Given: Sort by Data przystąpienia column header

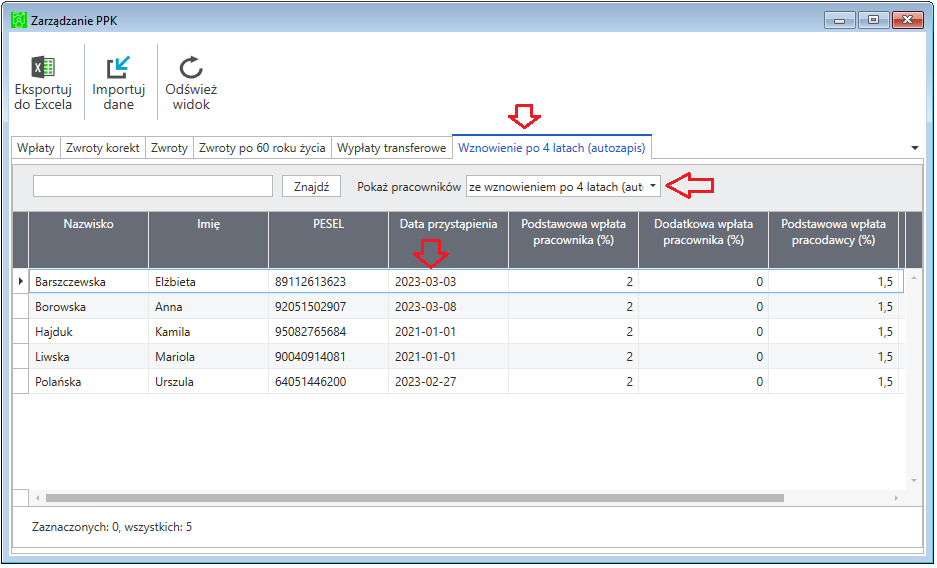Looking at the screenshot, I should (448, 240).
